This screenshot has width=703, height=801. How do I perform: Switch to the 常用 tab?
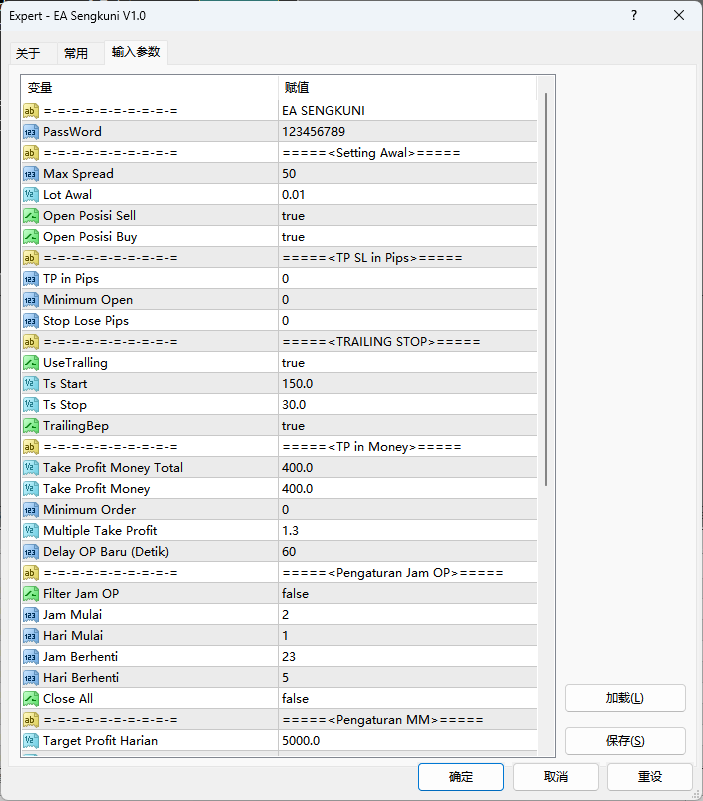pos(75,54)
